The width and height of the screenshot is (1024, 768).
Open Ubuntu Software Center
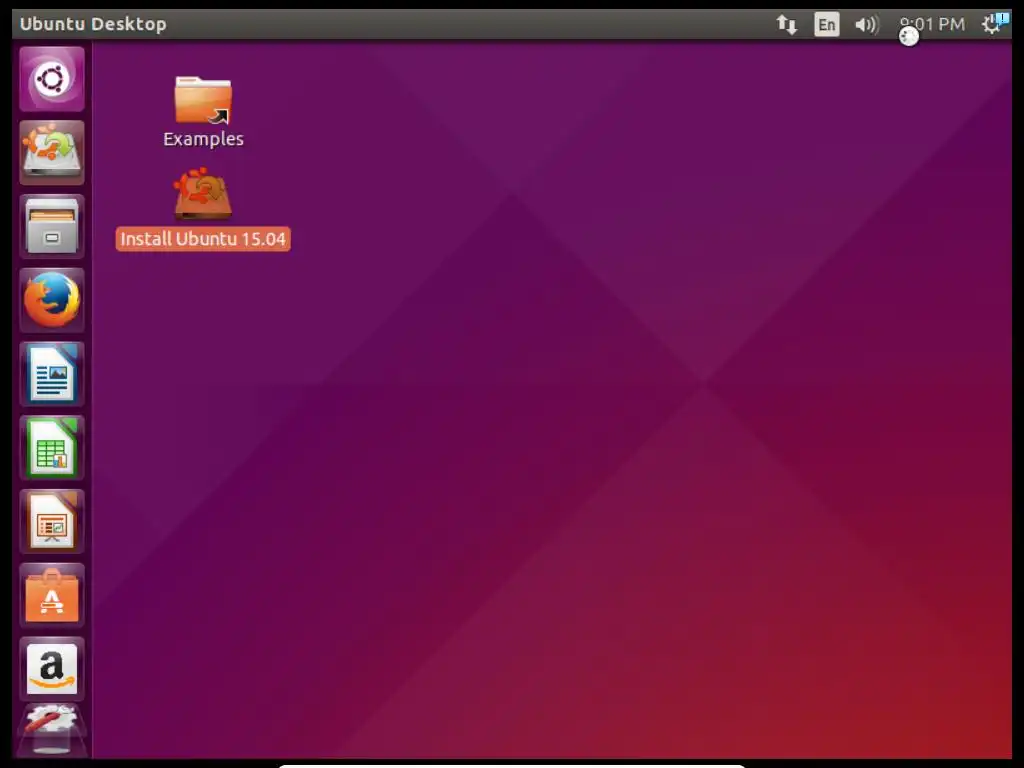coord(52,595)
